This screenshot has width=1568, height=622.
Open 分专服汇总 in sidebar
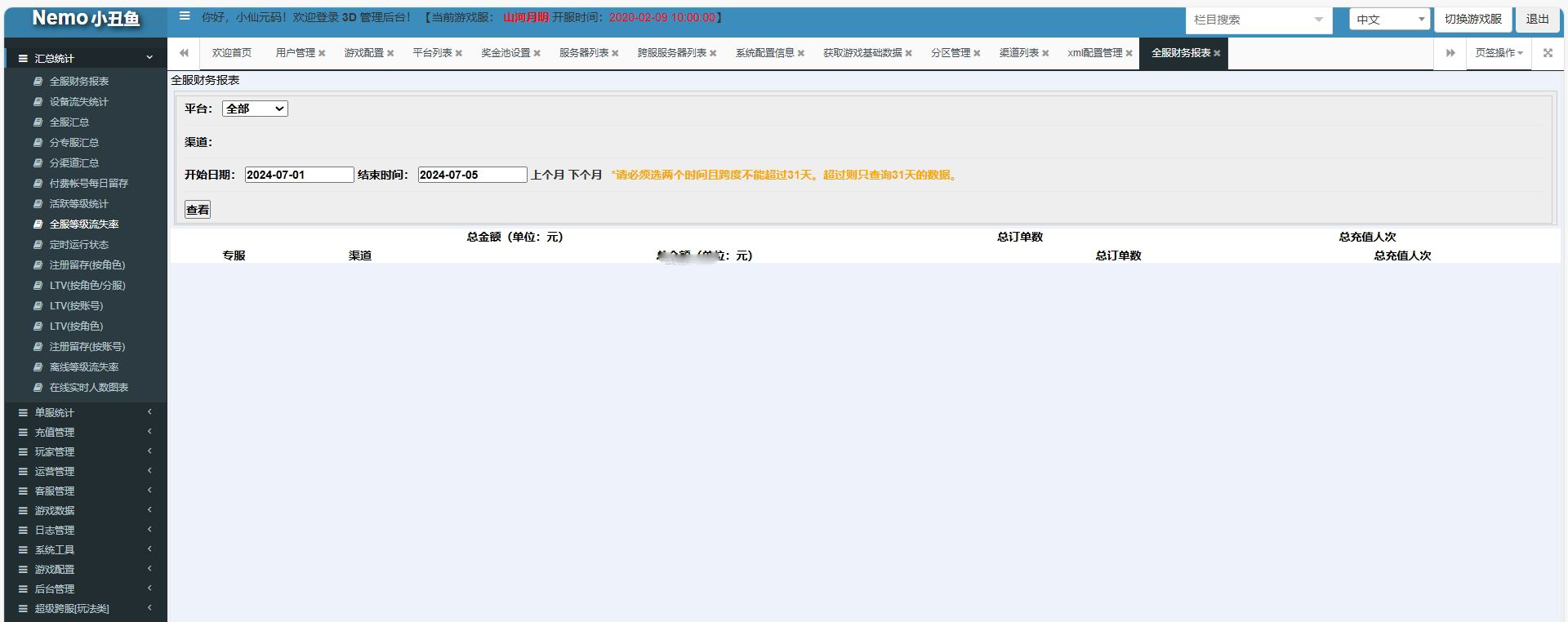point(74,143)
